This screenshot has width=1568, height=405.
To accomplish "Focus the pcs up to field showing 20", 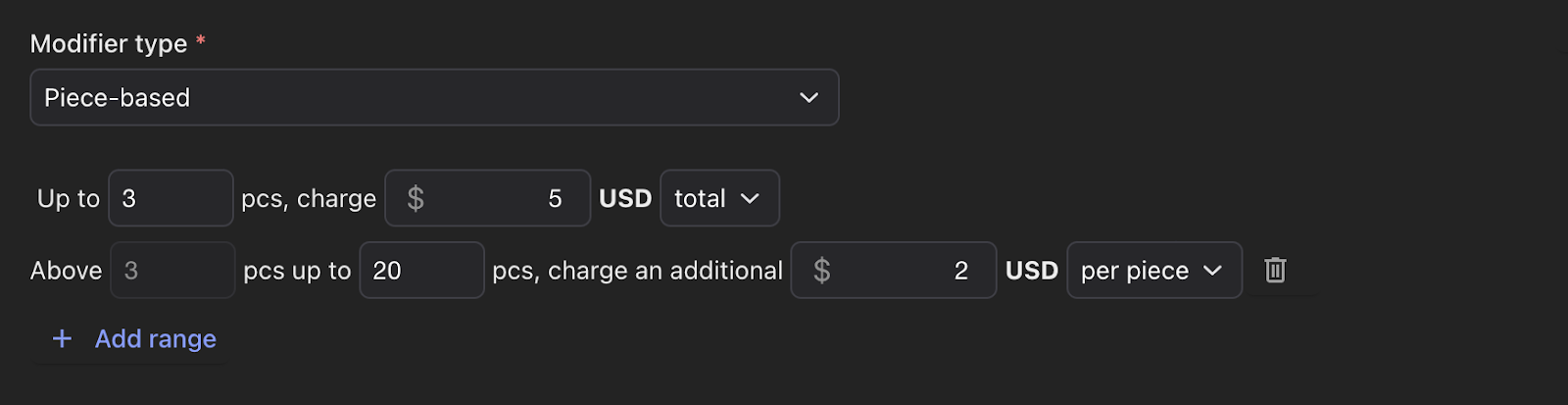I will point(421,270).
